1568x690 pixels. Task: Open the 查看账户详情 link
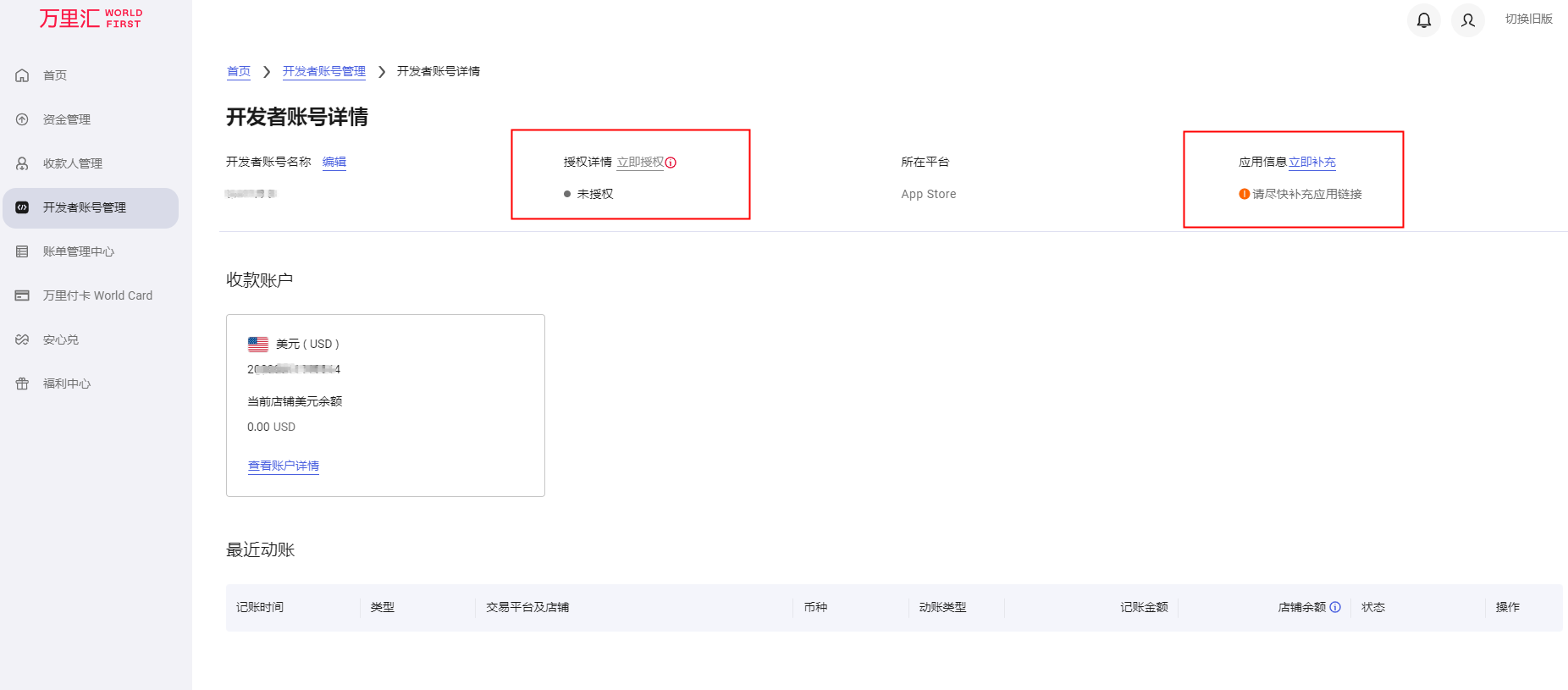point(283,466)
